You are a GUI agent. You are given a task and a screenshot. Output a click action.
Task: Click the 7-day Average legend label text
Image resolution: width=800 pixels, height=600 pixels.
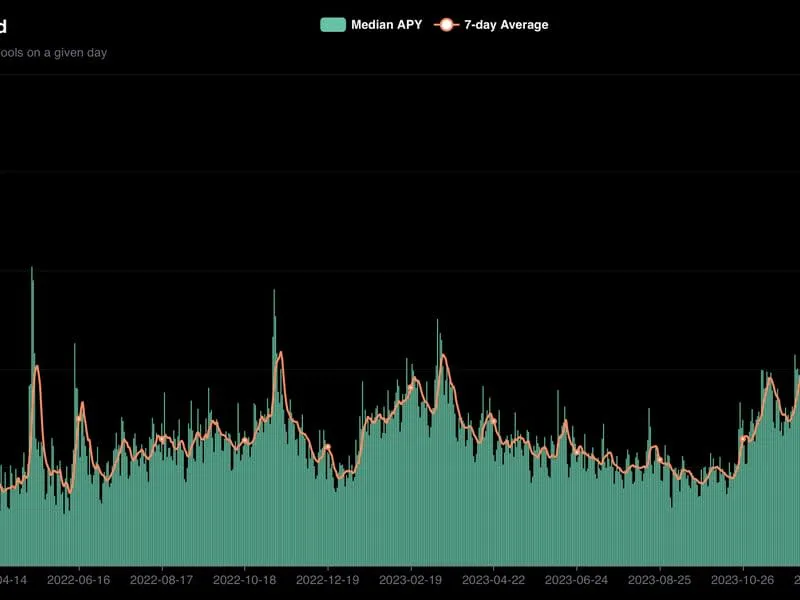click(504, 24)
